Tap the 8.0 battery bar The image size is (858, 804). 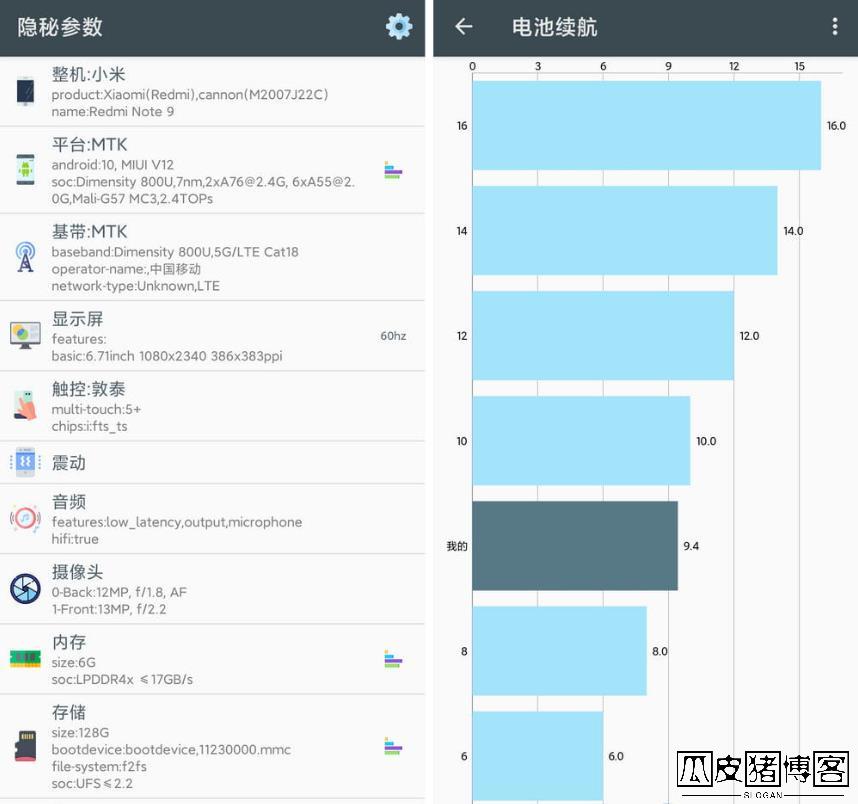coord(560,651)
